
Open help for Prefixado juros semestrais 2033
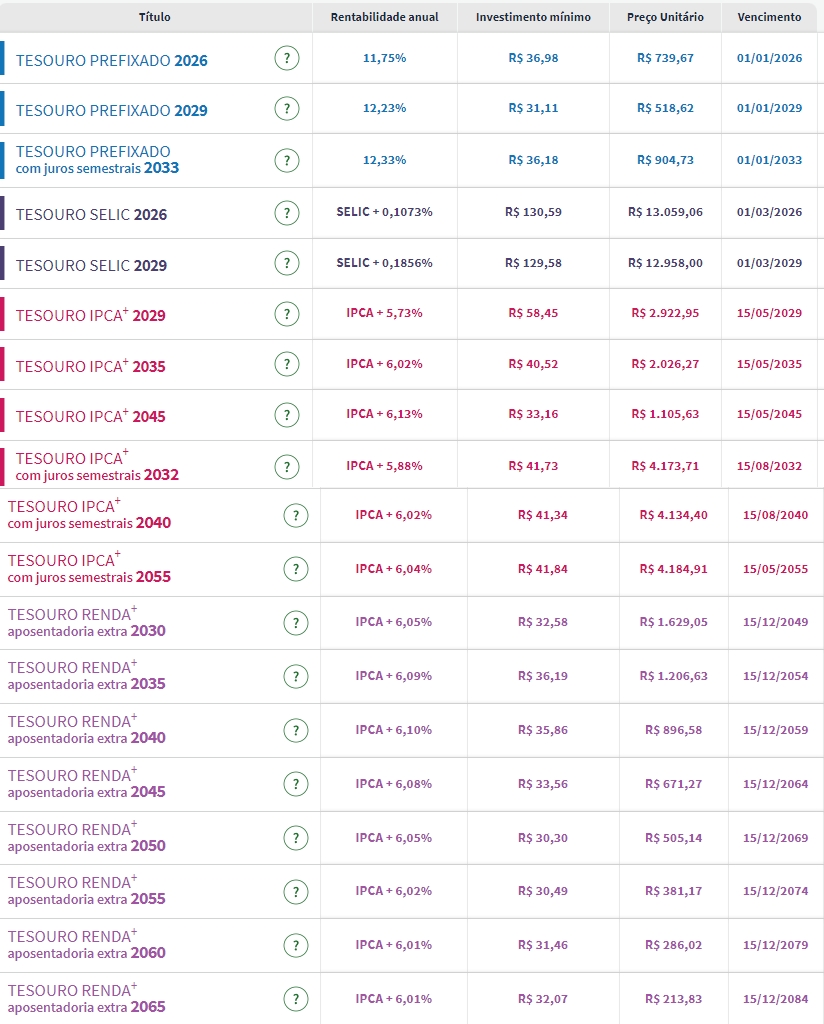point(287,160)
